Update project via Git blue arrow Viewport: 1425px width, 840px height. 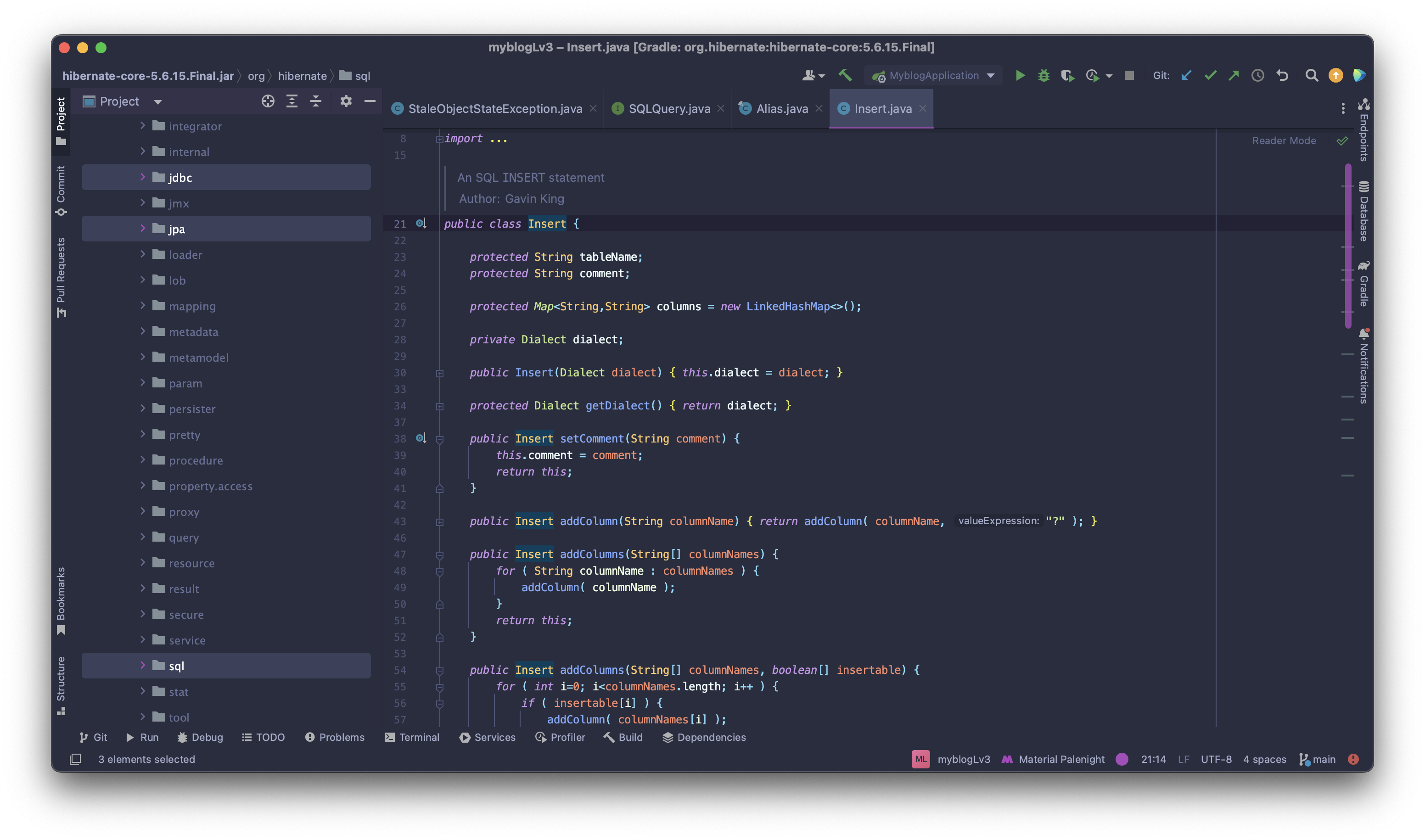(1186, 75)
